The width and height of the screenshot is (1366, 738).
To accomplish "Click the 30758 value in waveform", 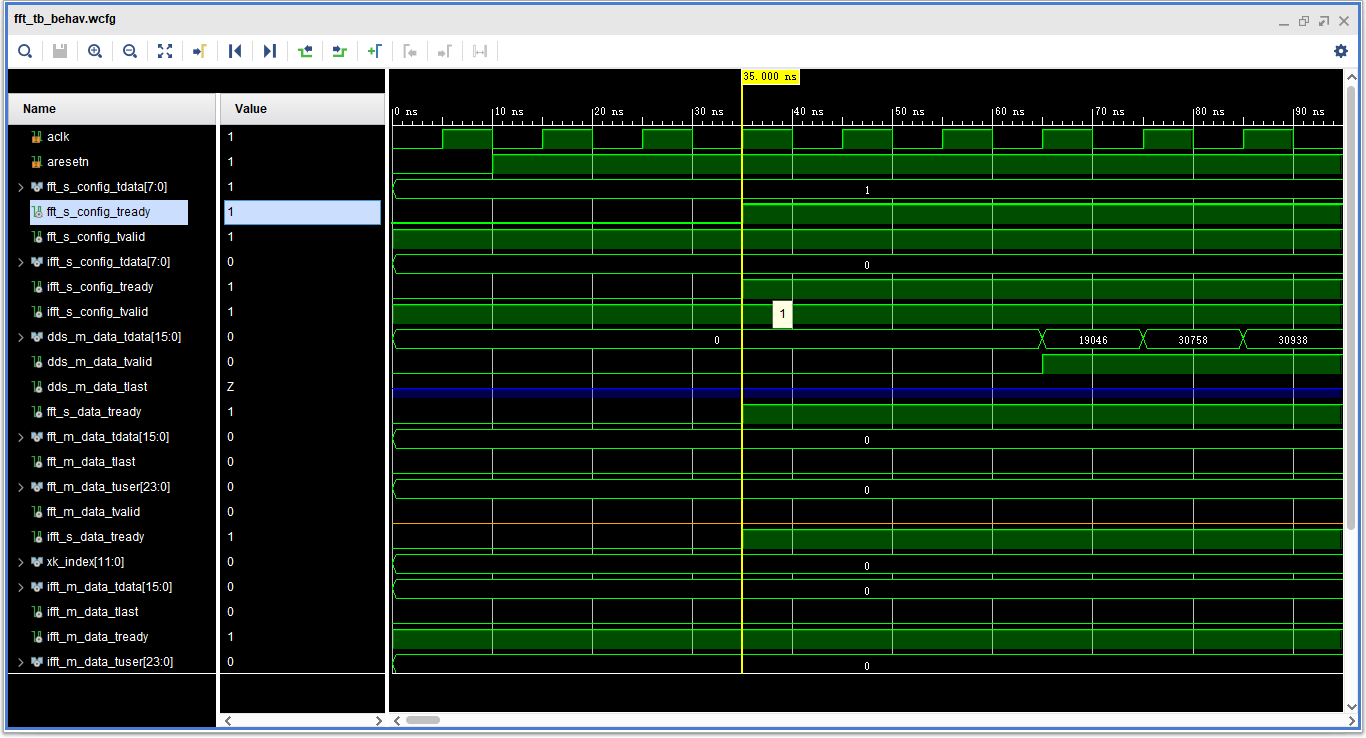I will tap(1192, 340).
